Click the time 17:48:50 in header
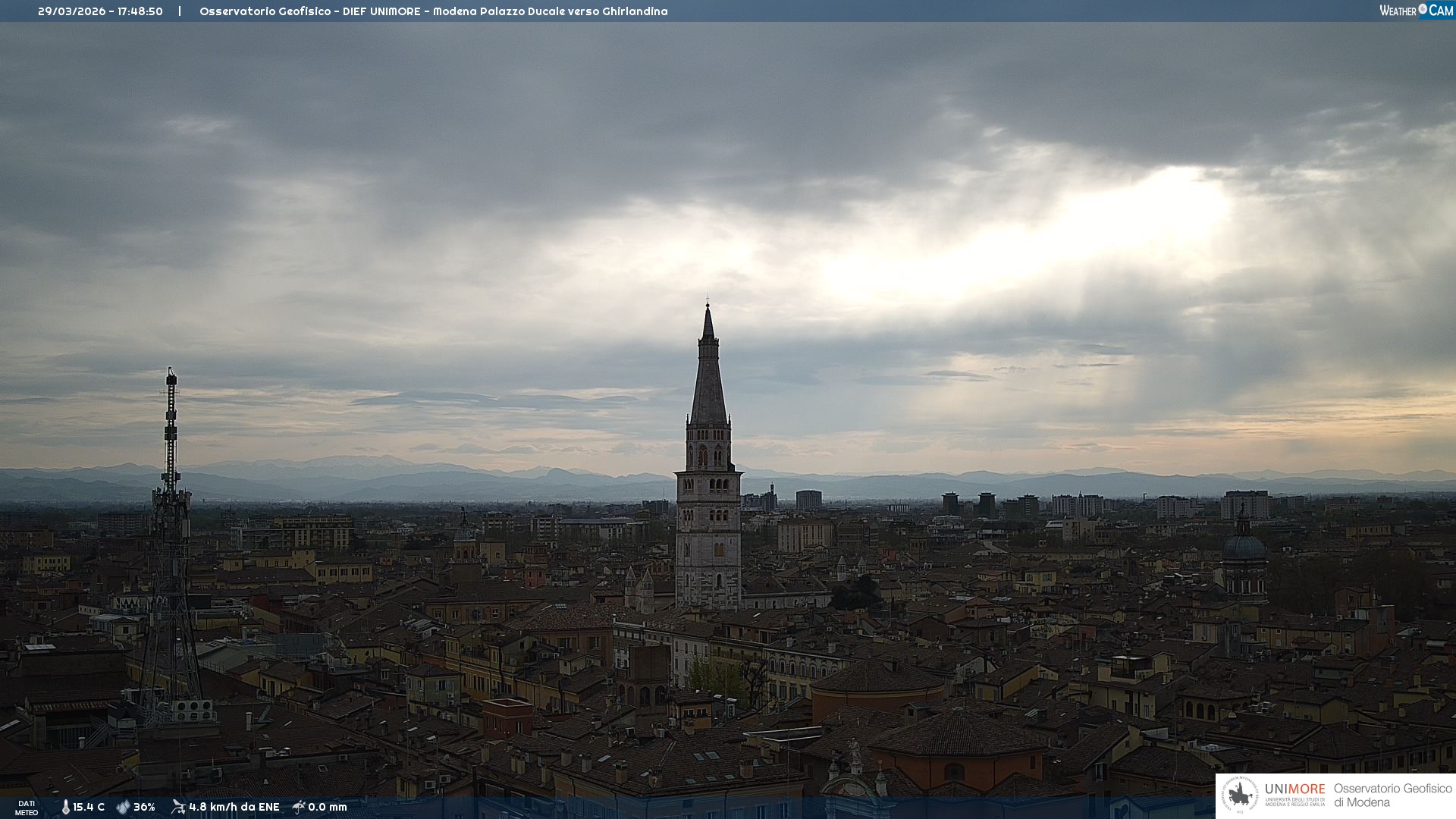Viewport: 1456px width, 819px height. click(140, 11)
